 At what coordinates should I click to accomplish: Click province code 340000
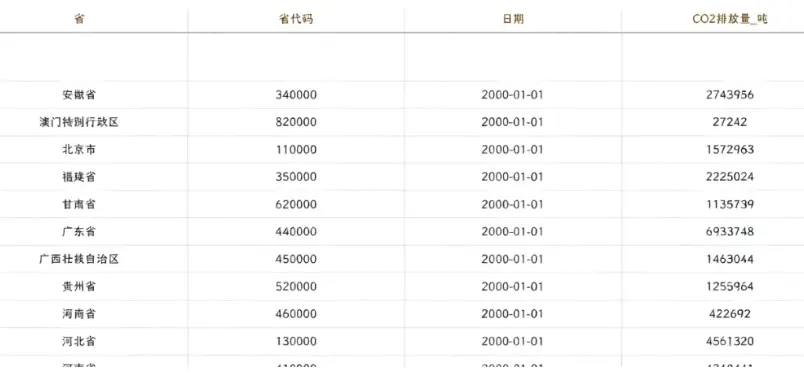coord(296,95)
